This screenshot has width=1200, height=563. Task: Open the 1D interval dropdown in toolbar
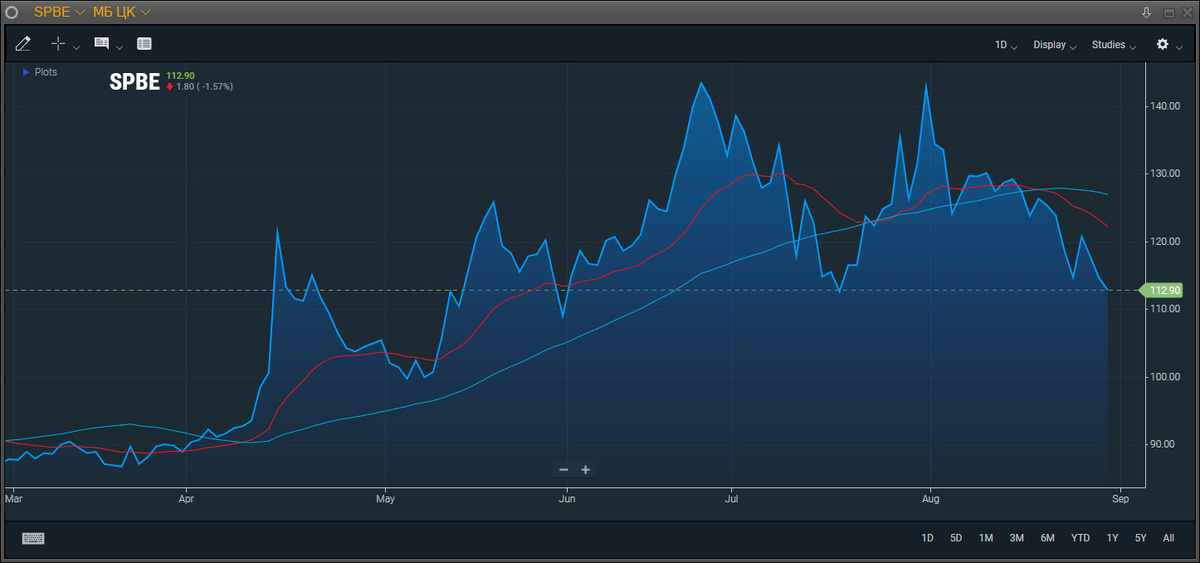pyautogui.click(x=1006, y=45)
